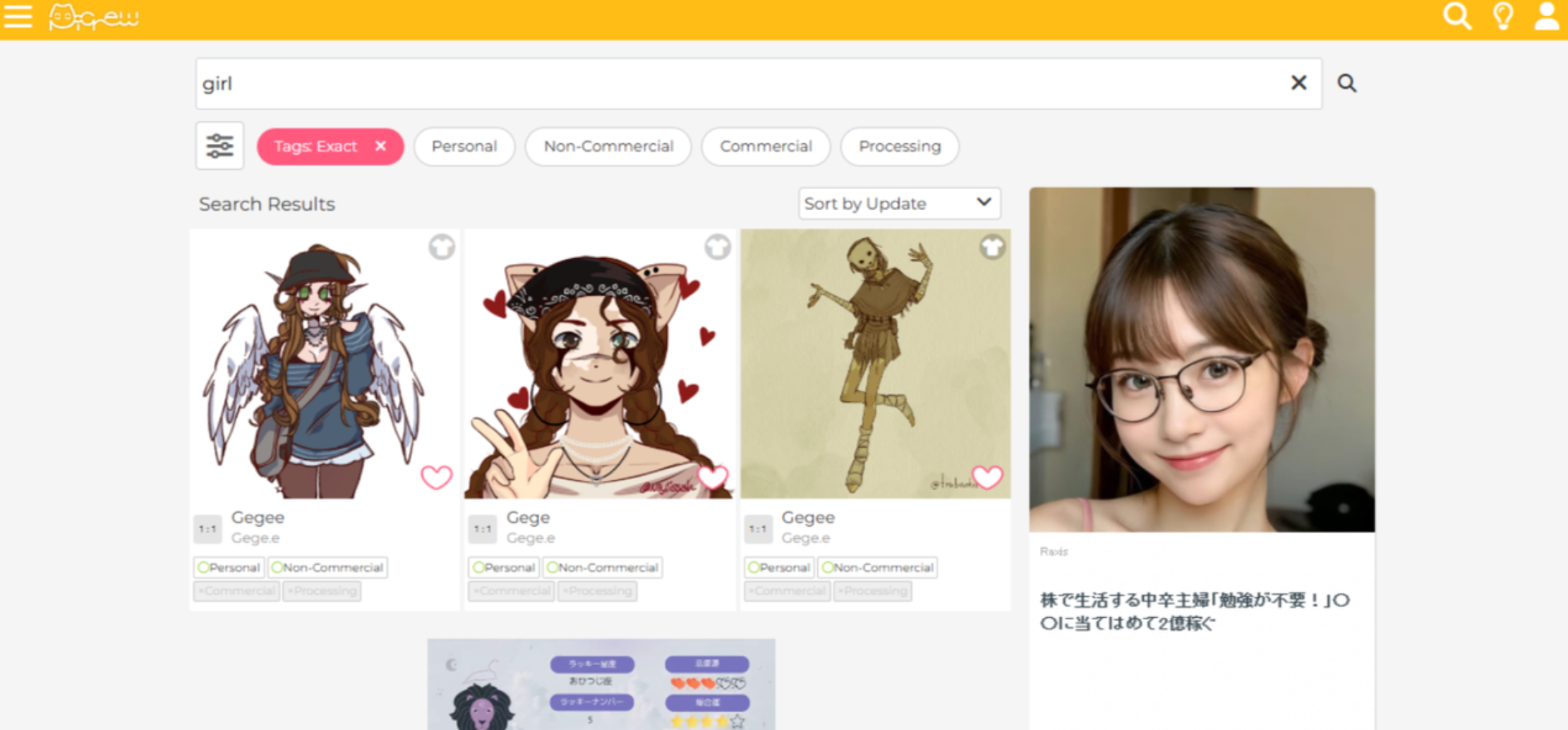Click the 1:1 badge beside the Gege title

[483, 529]
